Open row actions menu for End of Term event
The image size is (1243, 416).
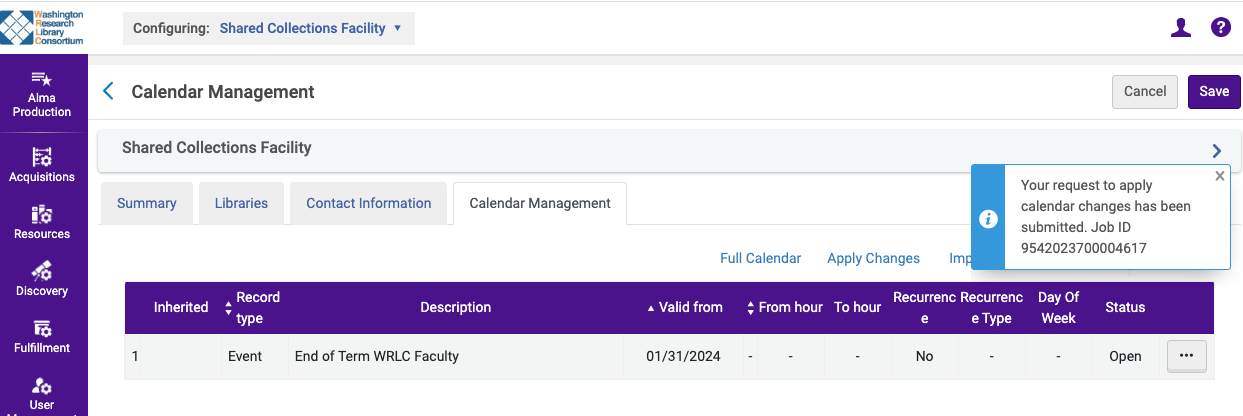click(x=1186, y=356)
